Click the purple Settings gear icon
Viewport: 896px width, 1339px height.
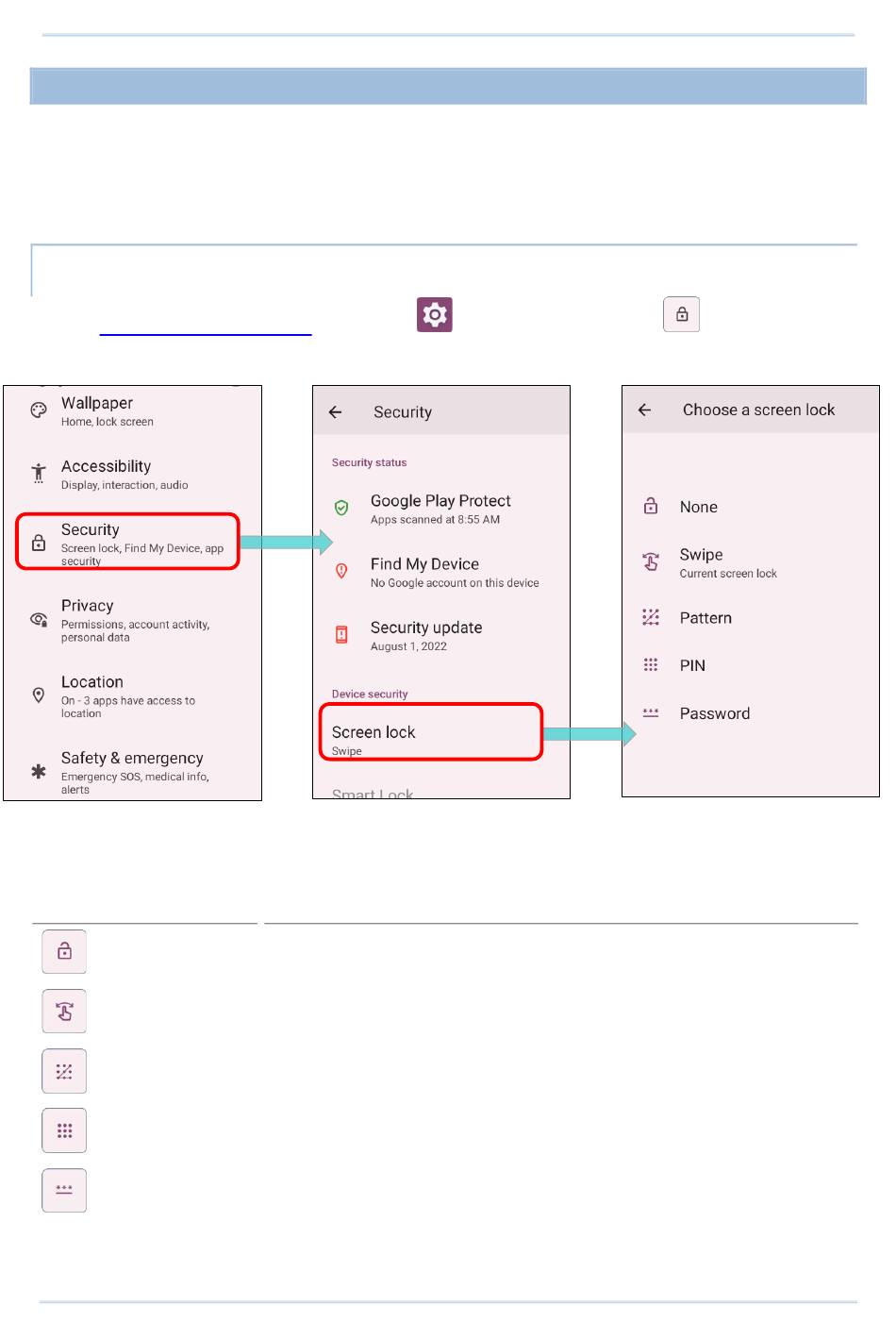(x=435, y=315)
